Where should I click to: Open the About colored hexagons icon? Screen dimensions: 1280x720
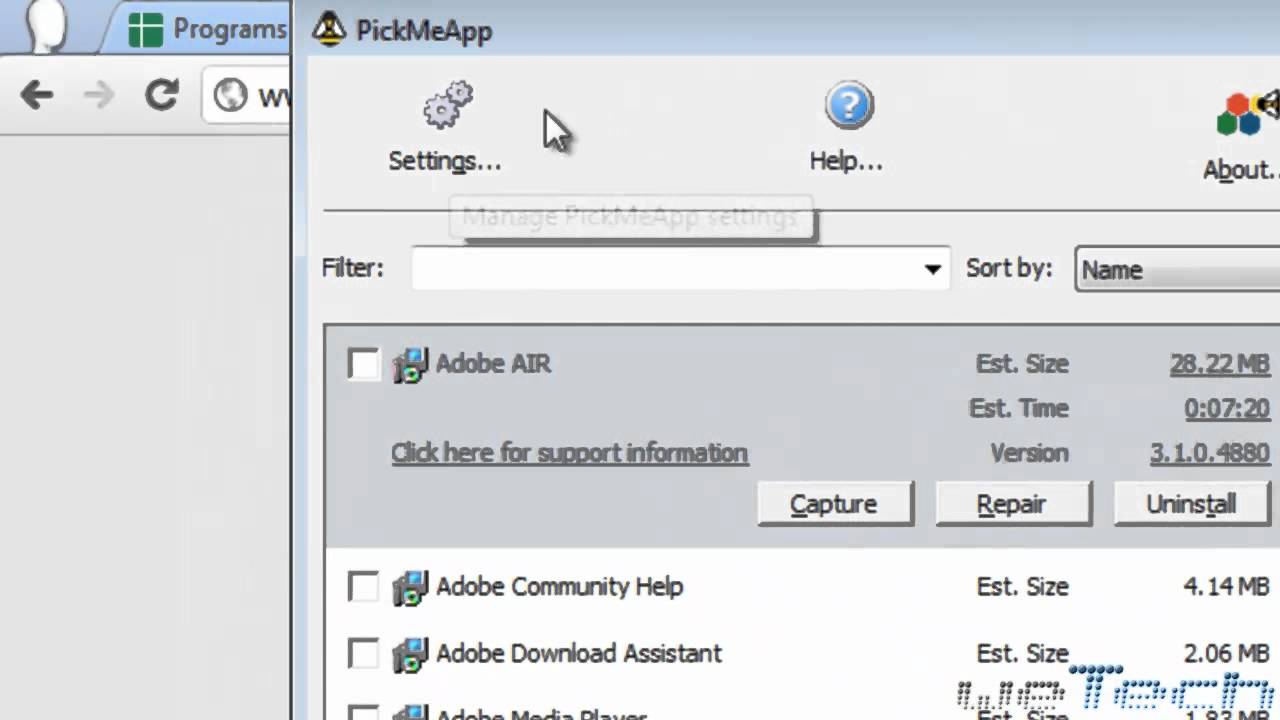1246,113
